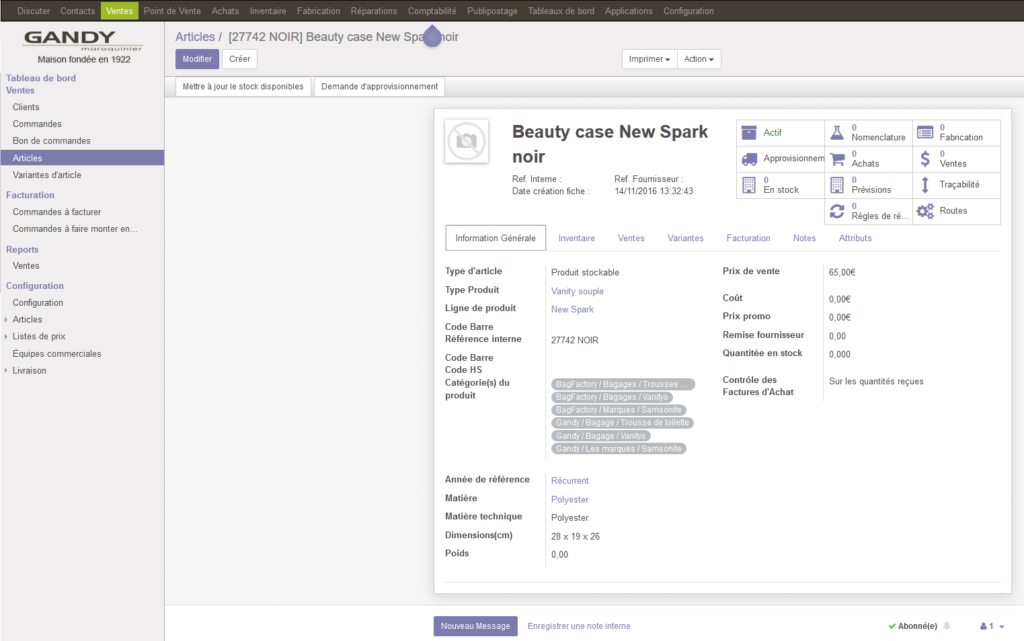Click Demande d'approvisionnement button
The height and width of the screenshot is (641, 1024).
pyautogui.click(x=379, y=87)
